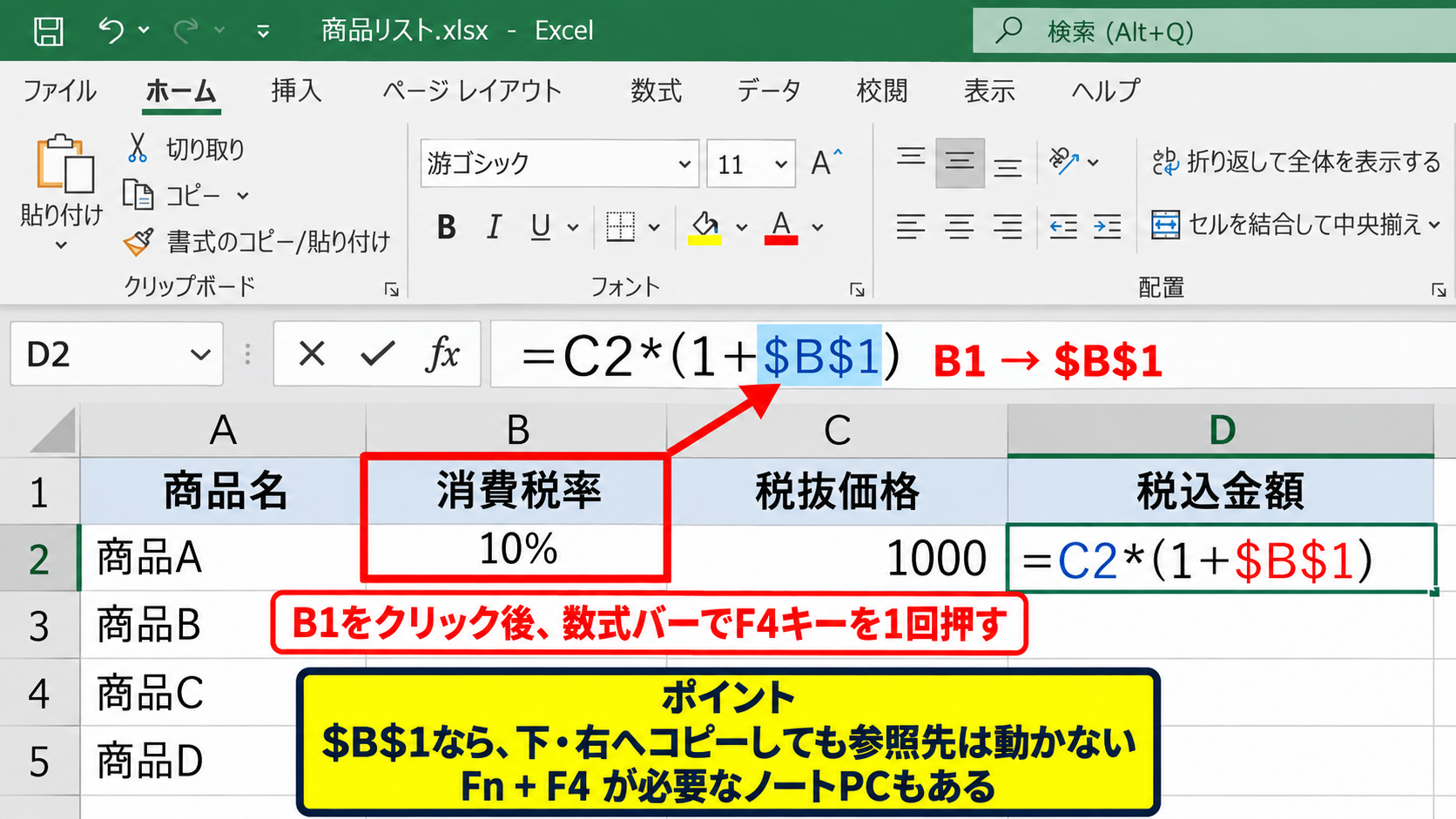
Task: Open the Font group dialog launcher
Action: [858, 289]
